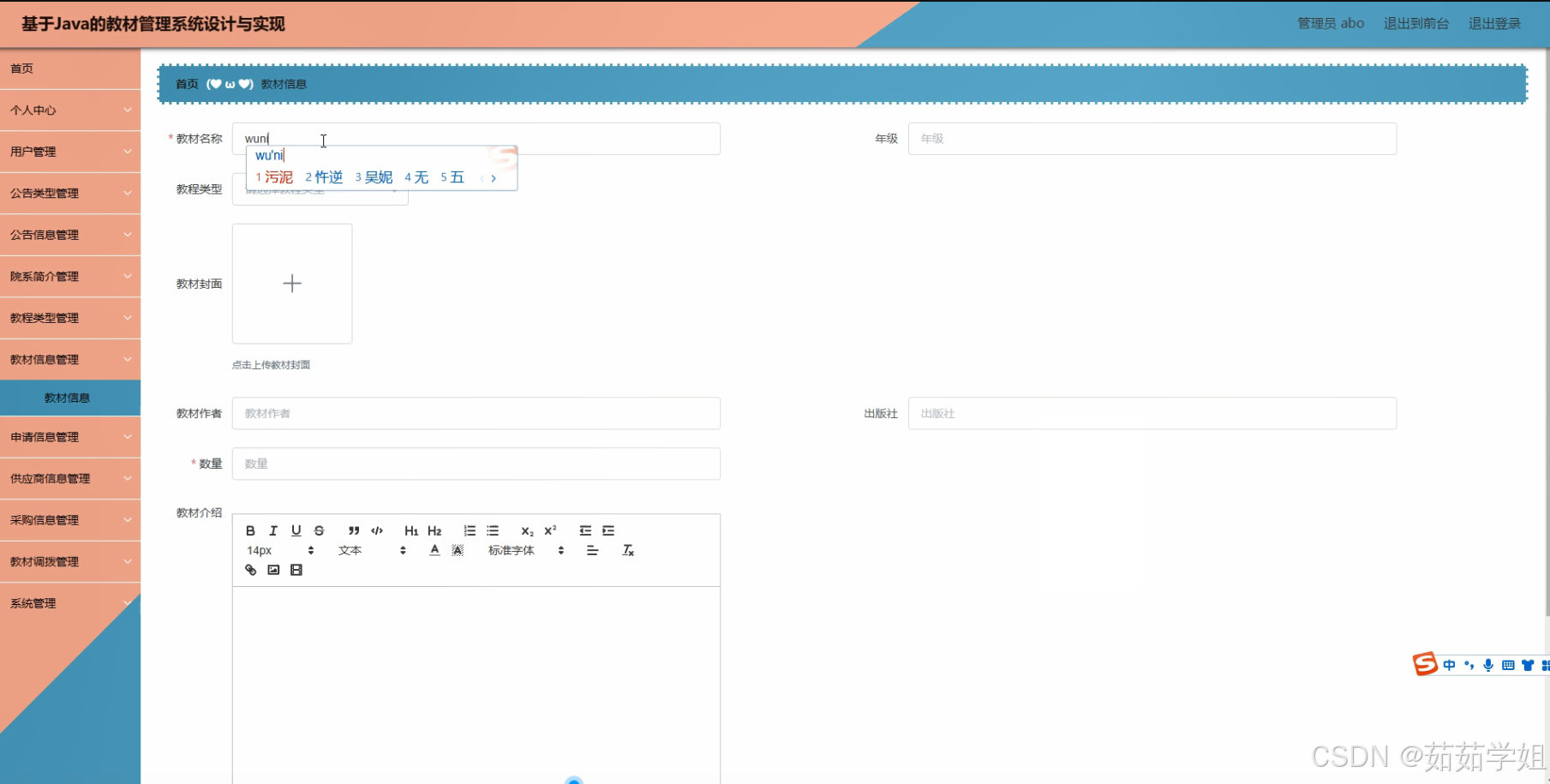Toggle superscript formatting in the editor

pyautogui.click(x=548, y=530)
